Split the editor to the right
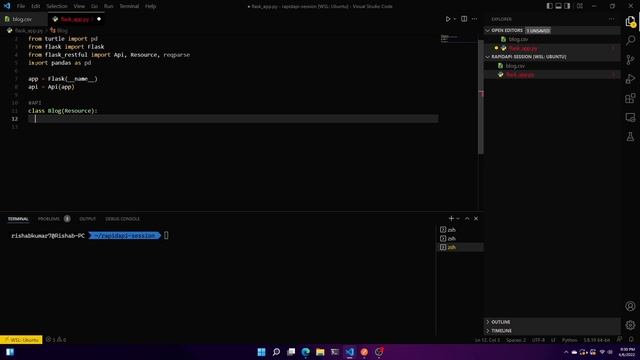Image resolution: width=640 pixels, height=360 pixels. 464,19
